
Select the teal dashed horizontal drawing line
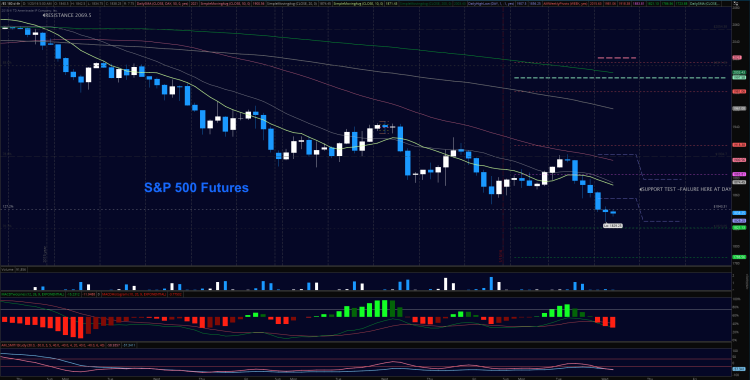tap(620, 78)
